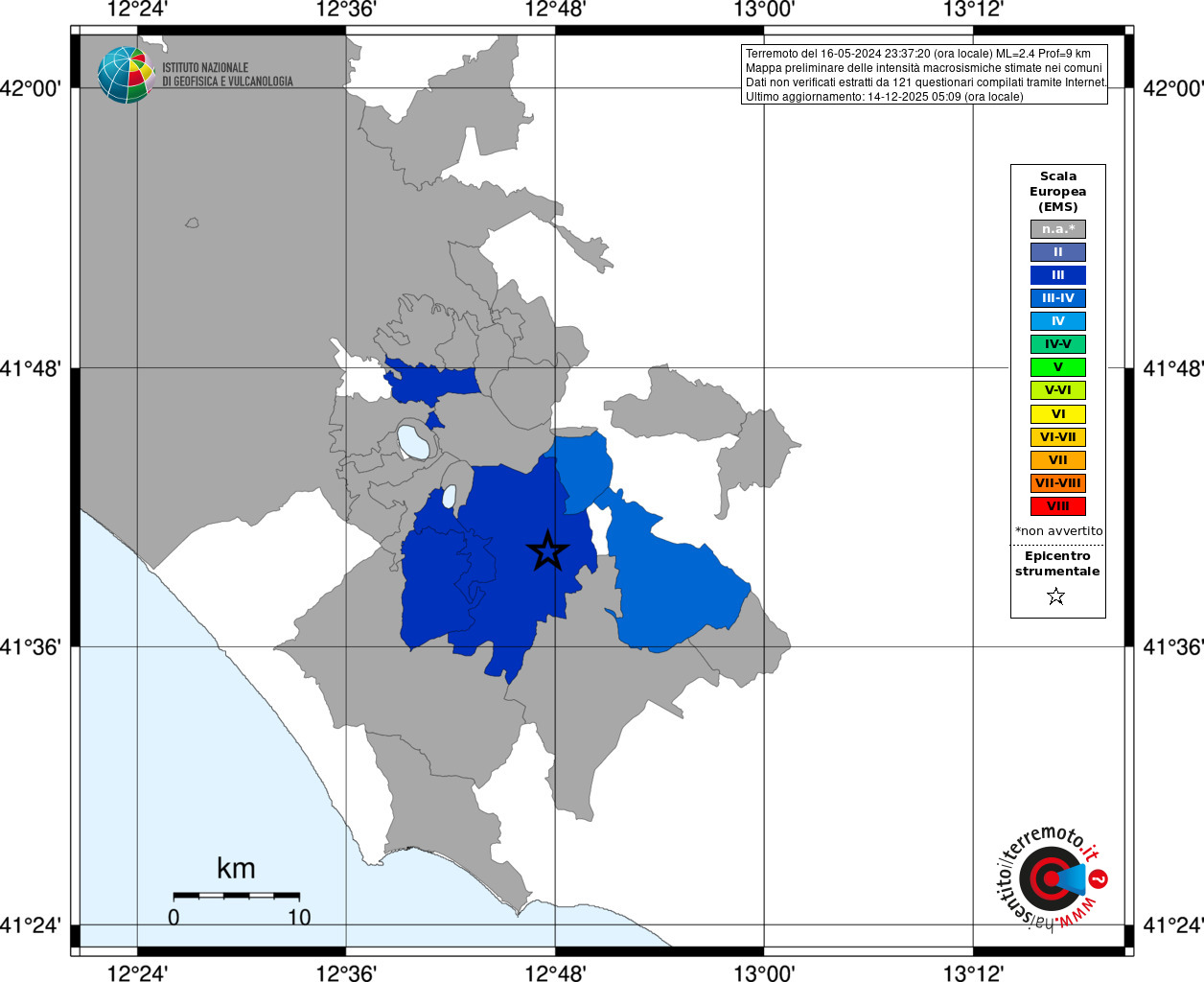Select the V-VI legend swatch
The image size is (1204, 982).
tap(1058, 390)
